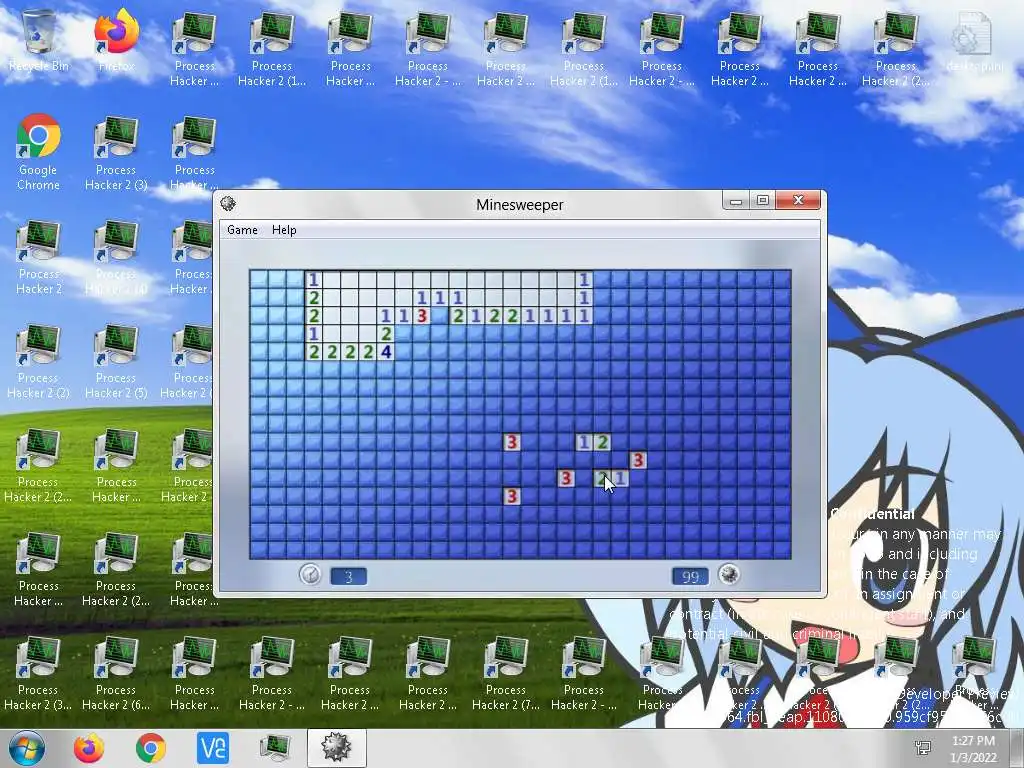The width and height of the screenshot is (1024, 768).
Task: Click the elapsed time value "3" in the Minesweeper footer
Action: [349, 577]
